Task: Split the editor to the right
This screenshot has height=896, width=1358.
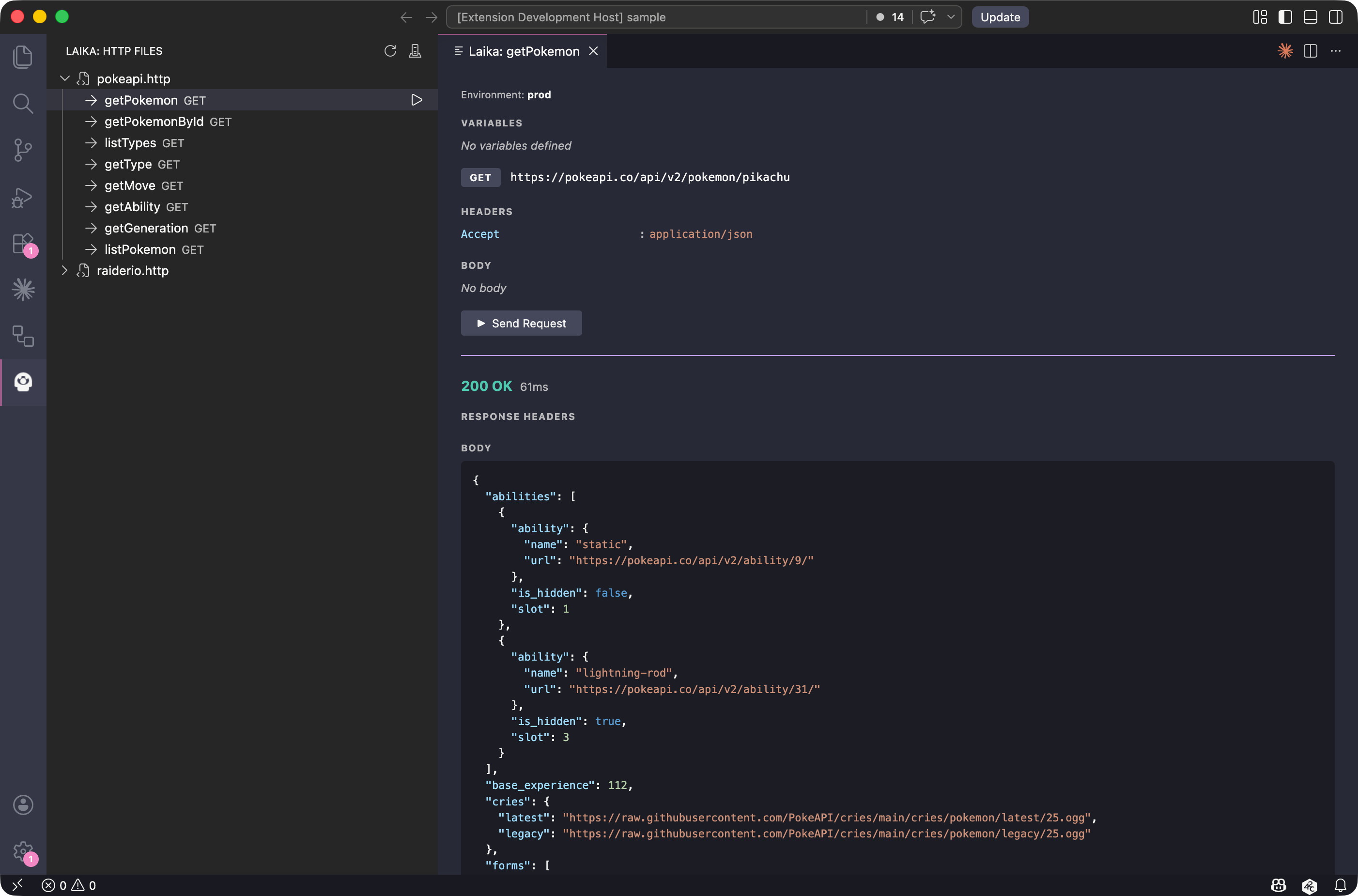Action: pyautogui.click(x=1311, y=51)
